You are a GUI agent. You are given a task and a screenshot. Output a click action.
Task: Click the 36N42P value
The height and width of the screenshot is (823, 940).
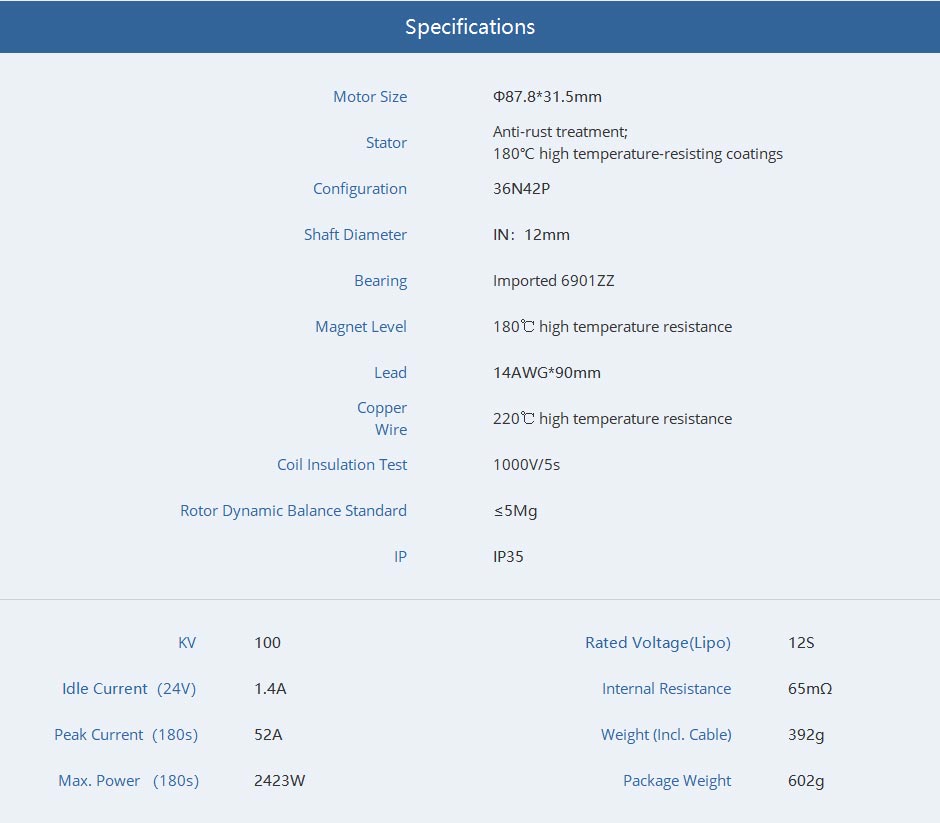[x=521, y=189]
